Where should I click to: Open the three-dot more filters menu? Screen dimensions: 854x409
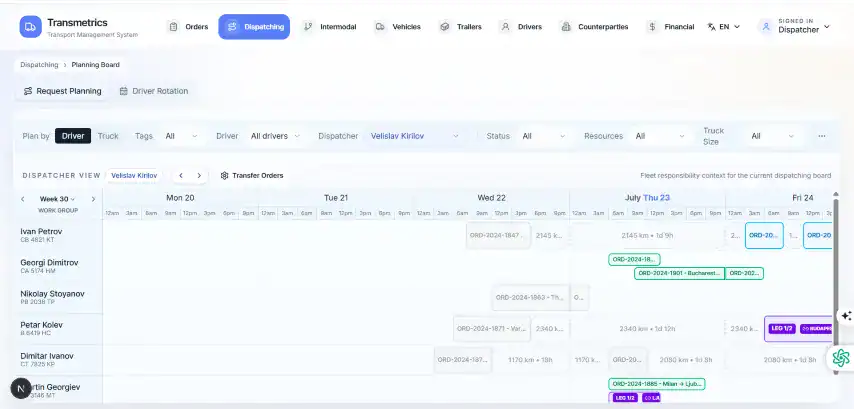822,136
